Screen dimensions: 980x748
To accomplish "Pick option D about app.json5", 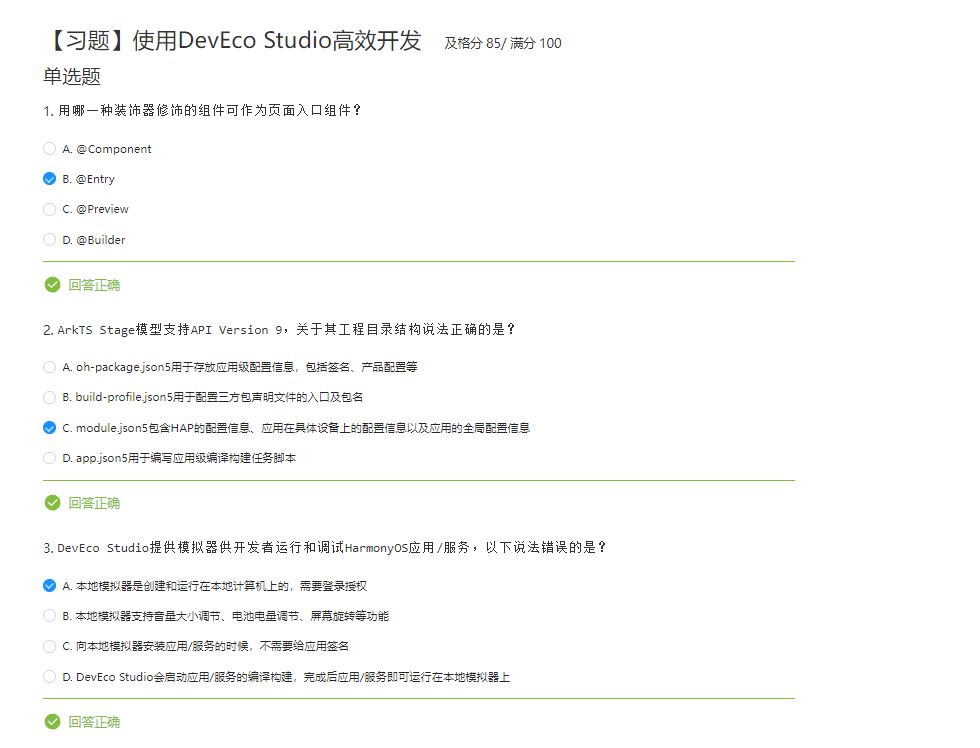I will click(49, 458).
